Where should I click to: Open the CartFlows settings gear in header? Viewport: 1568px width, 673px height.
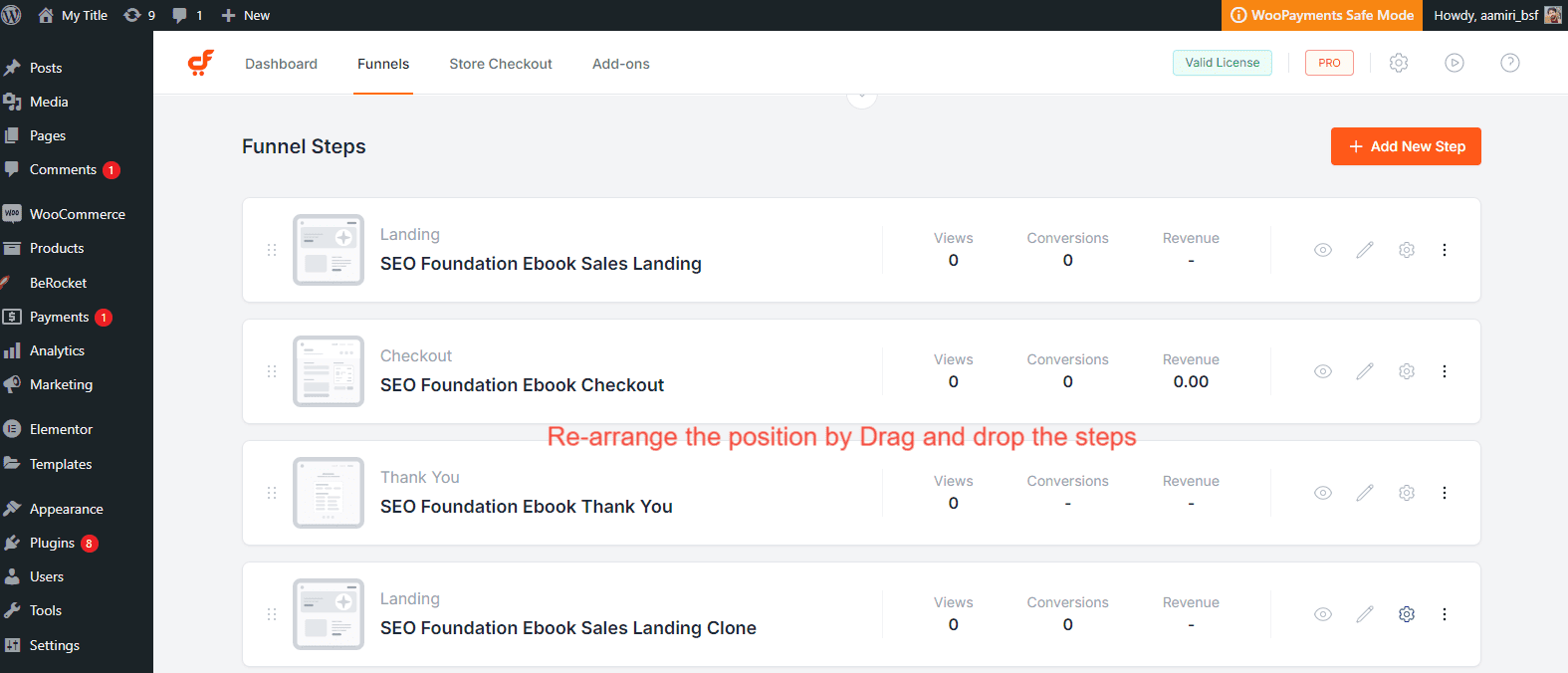pos(1399,63)
